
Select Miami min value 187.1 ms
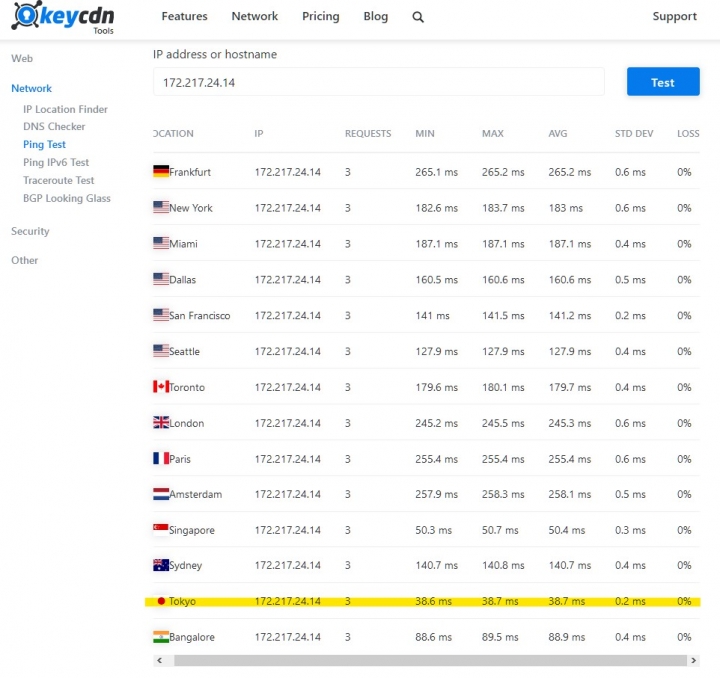point(436,244)
